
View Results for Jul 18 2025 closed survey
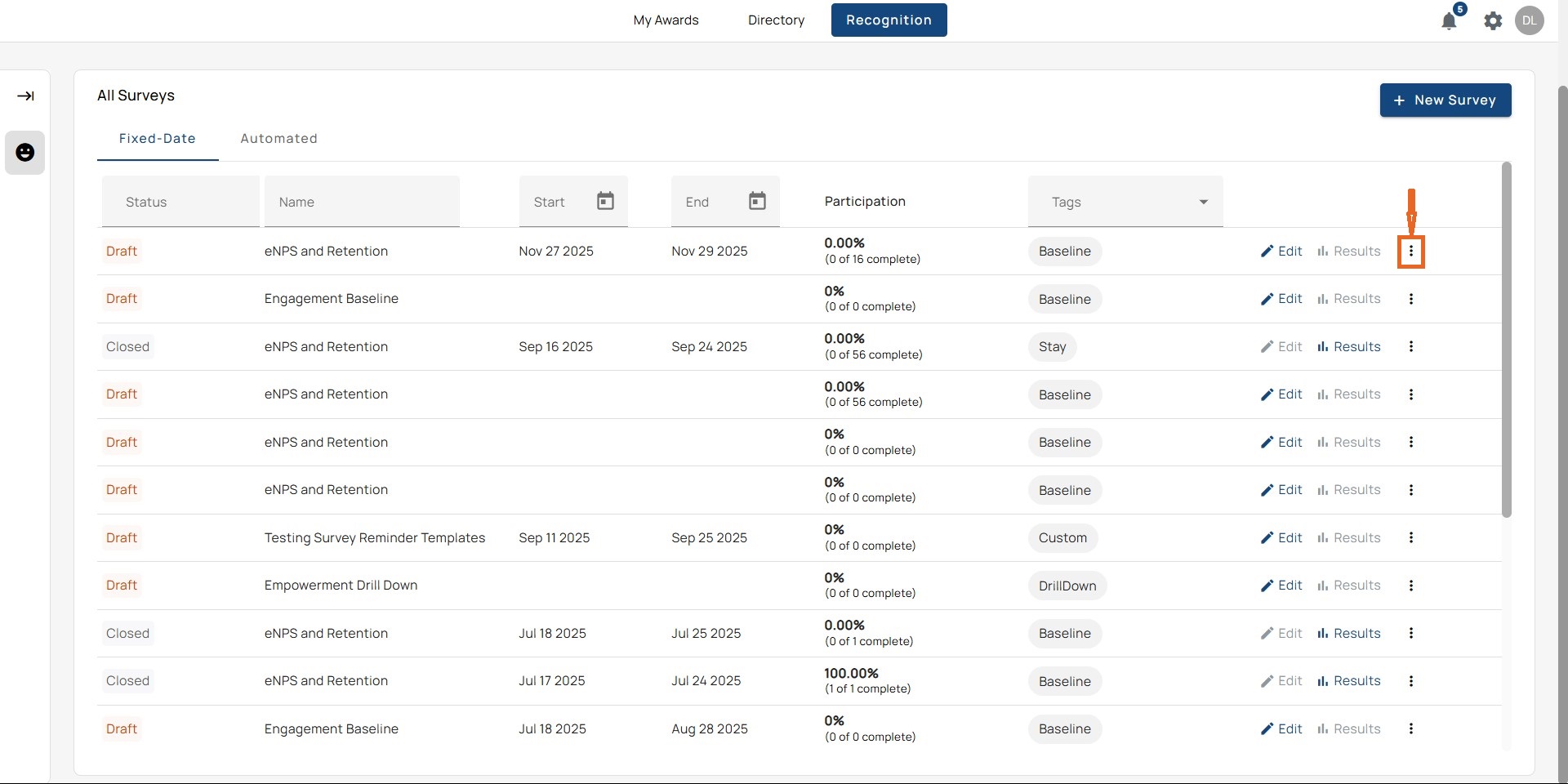click(x=1348, y=634)
